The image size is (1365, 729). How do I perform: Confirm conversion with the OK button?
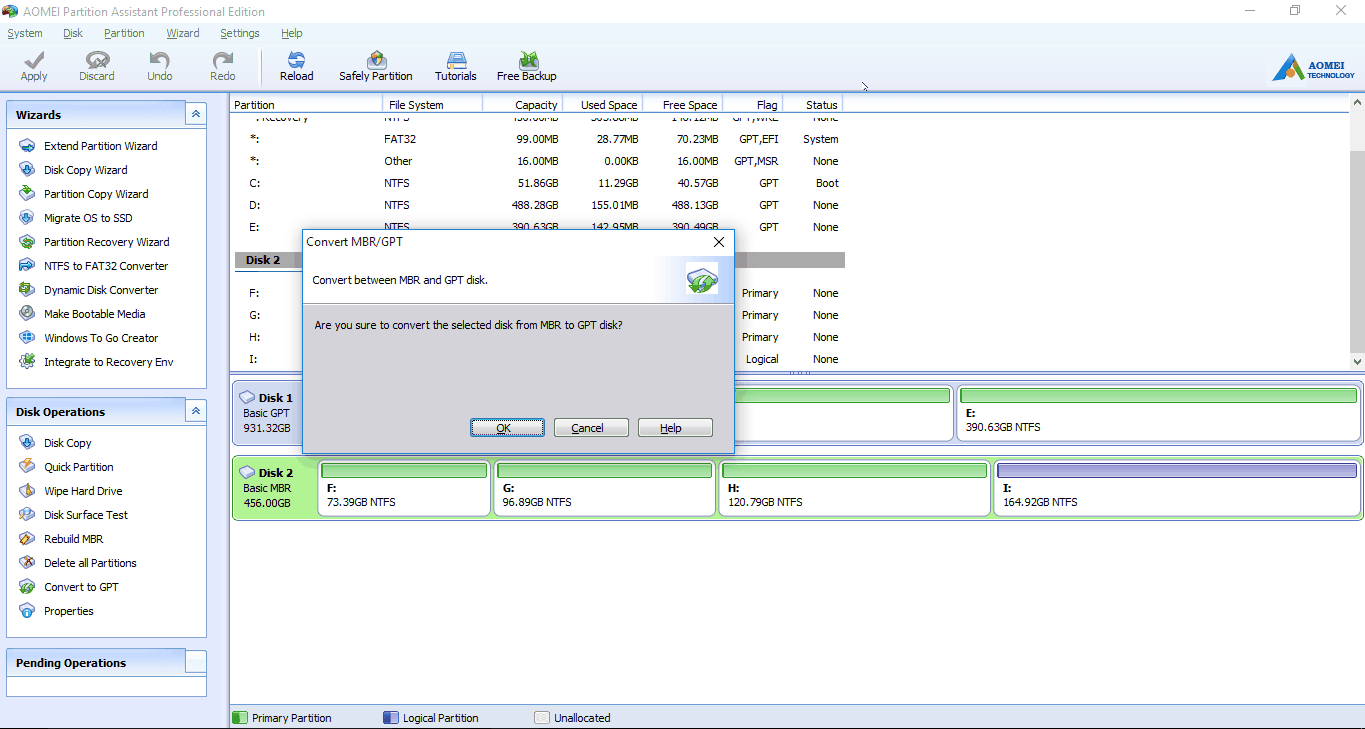507,428
